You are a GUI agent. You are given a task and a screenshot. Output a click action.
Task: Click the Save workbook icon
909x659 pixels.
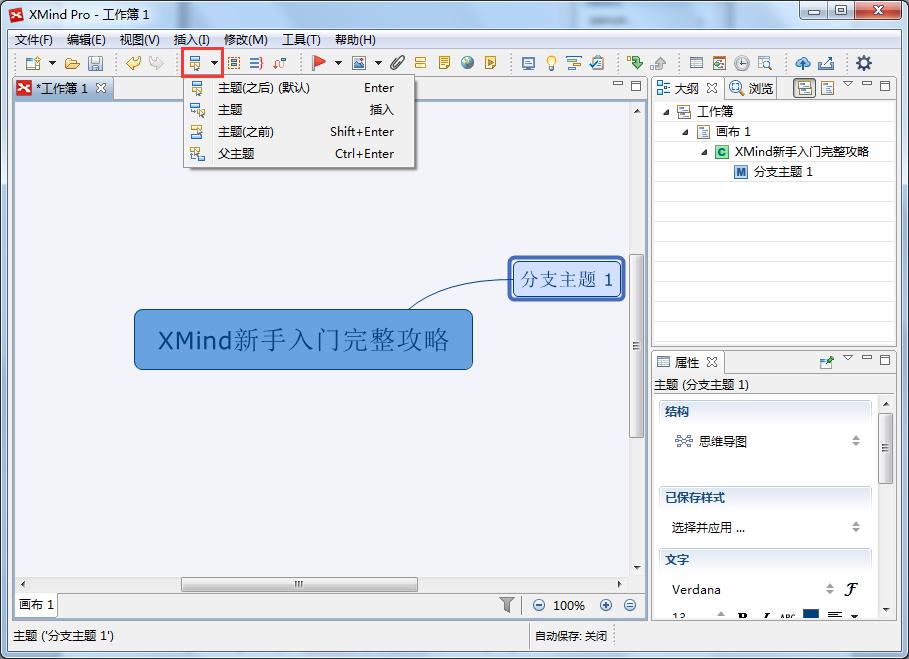pos(95,62)
